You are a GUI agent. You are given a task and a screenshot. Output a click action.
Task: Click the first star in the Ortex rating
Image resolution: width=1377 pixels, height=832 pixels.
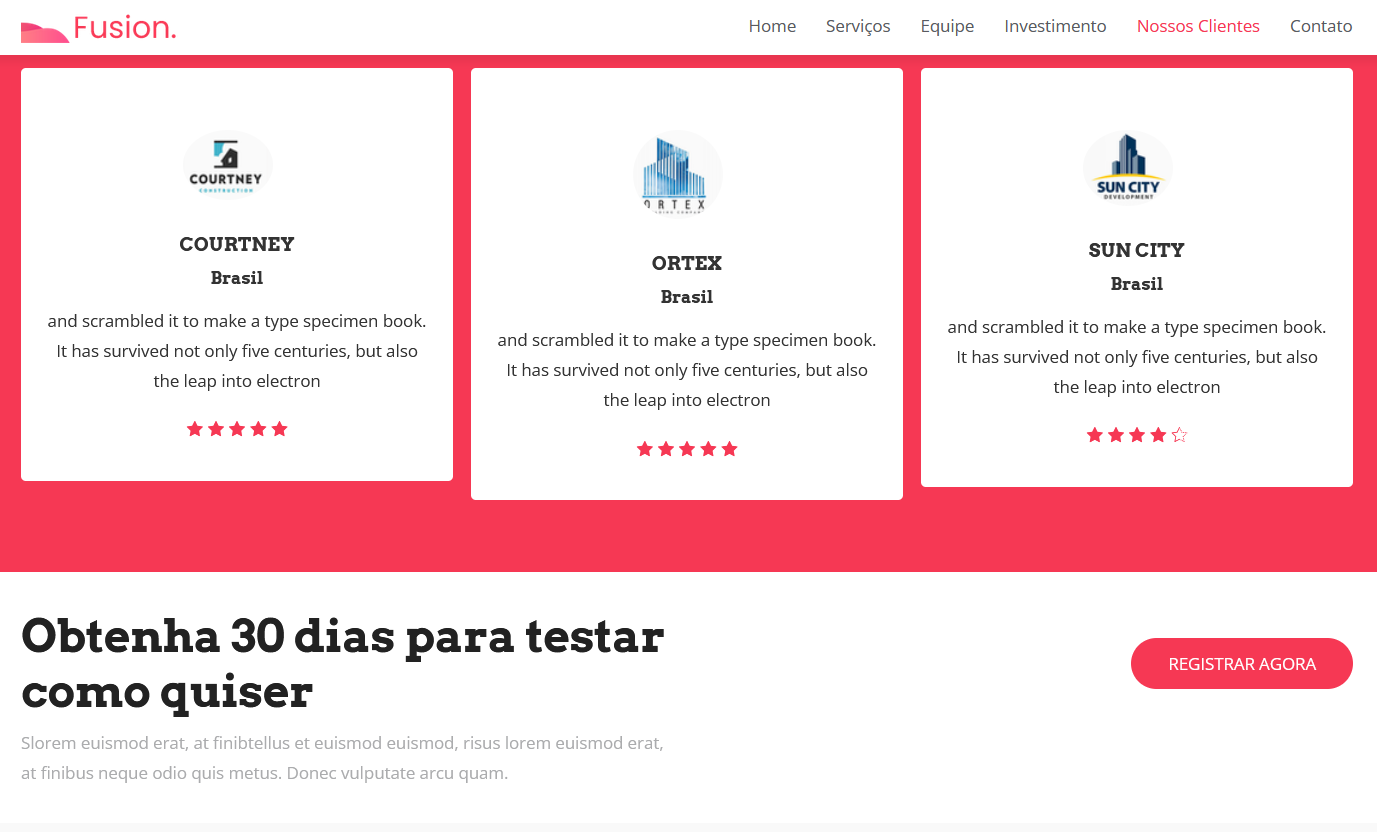[x=645, y=449]
